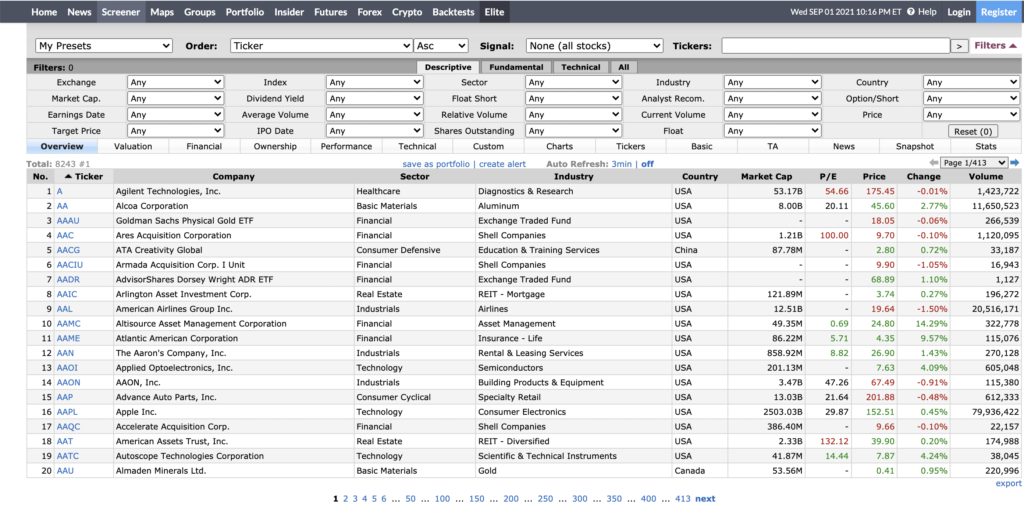Image resolution: width=1024 pixels, height=506 pixels.
Task: Click the Filters collapse arrow
Action: [1012, 46]
